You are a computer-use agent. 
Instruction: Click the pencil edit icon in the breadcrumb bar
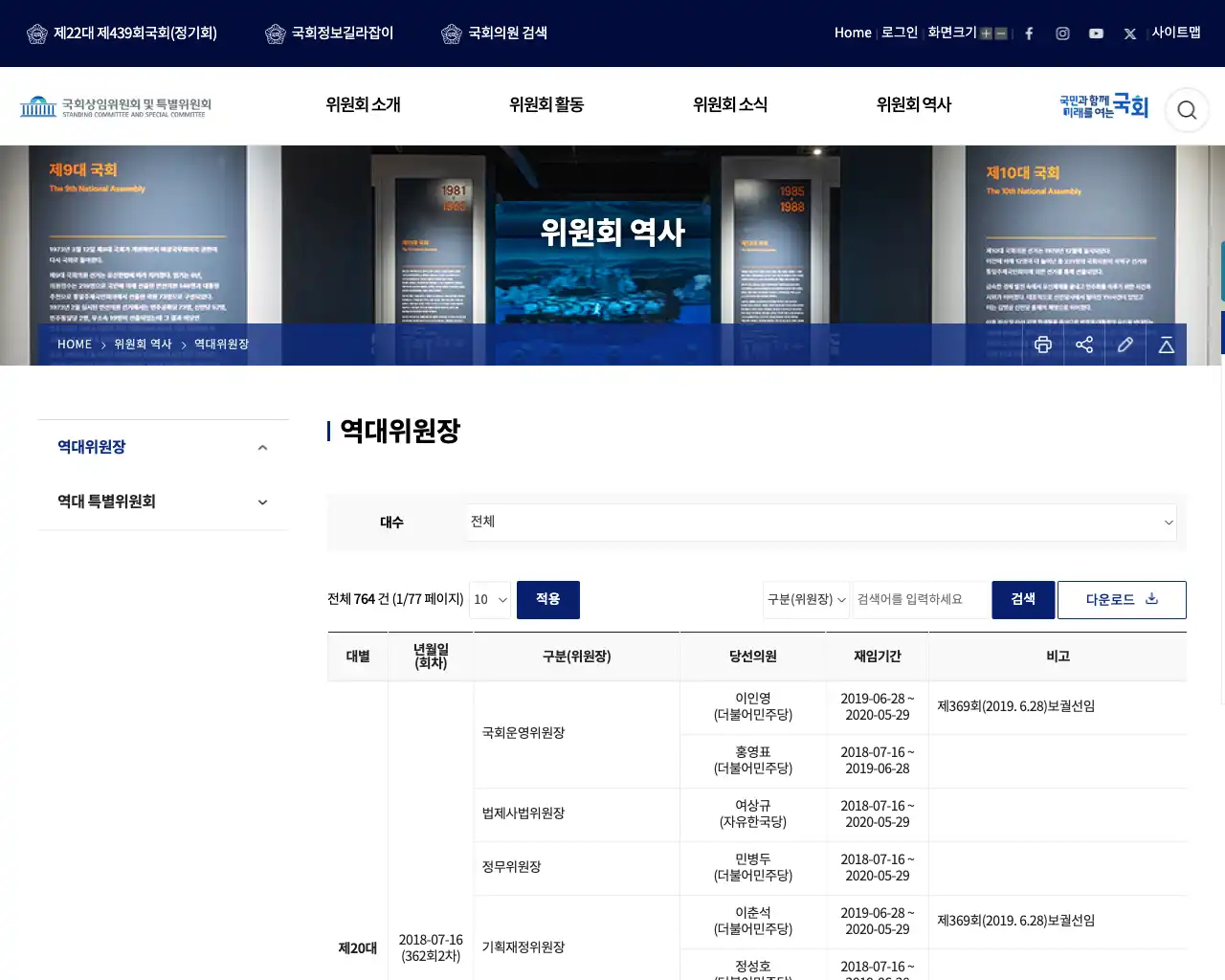coord(1125,345)
